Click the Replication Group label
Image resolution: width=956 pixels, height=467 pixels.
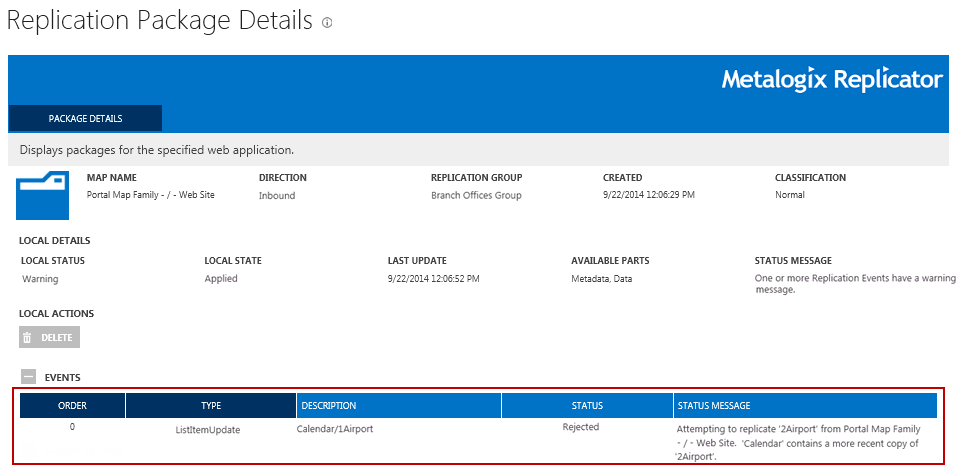(x=477, y=177)
